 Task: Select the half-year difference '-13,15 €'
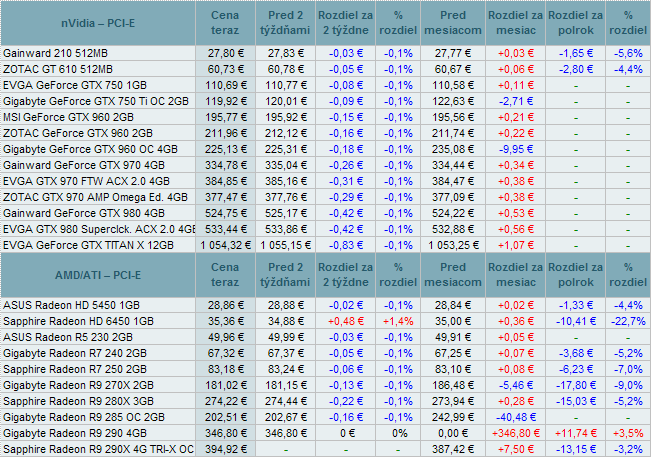click(575, 449)
